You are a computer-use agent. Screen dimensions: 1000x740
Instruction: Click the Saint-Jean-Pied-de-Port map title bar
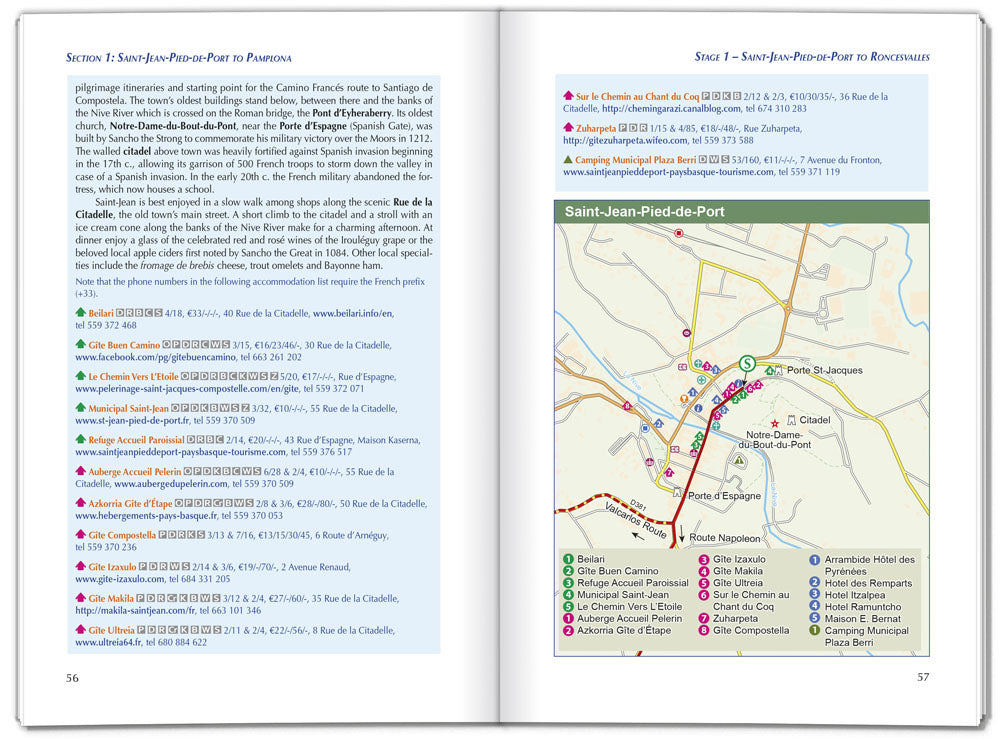coord(741,212)
